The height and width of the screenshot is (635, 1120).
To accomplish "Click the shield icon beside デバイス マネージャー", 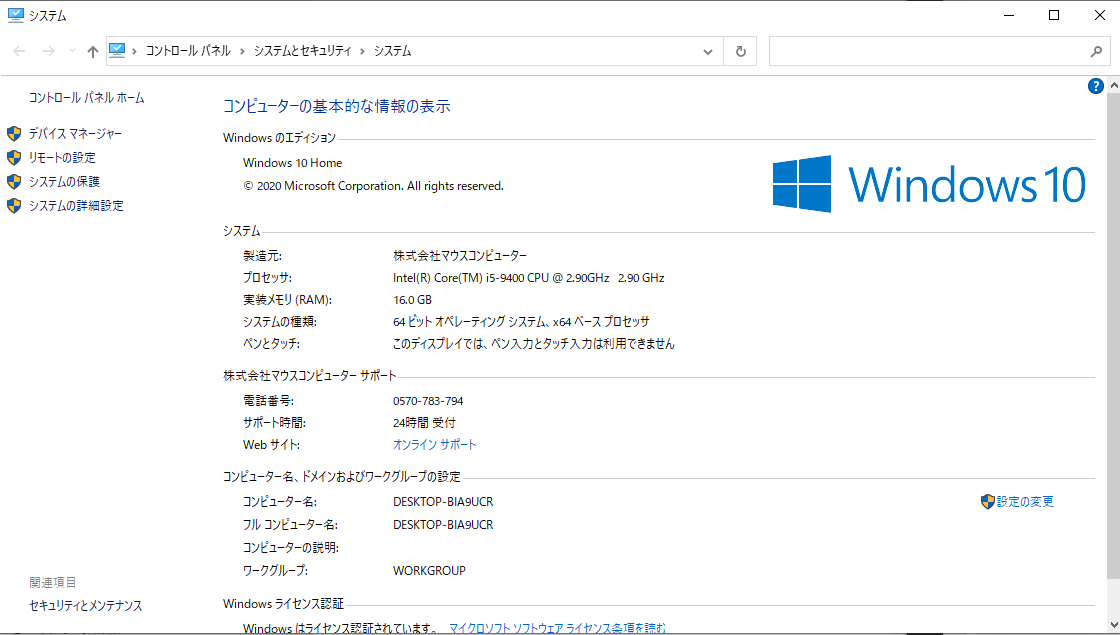I will click(x=14, y=134).
